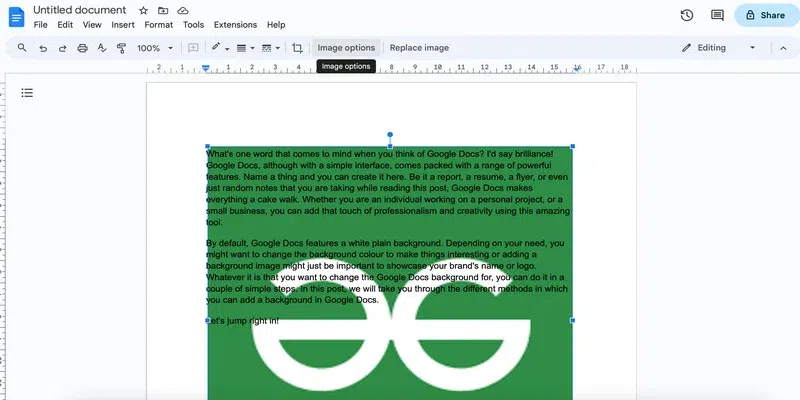Open the Google Docs home icon
The height and width of the screenshot is (400, 800).
tap(16, 17)
